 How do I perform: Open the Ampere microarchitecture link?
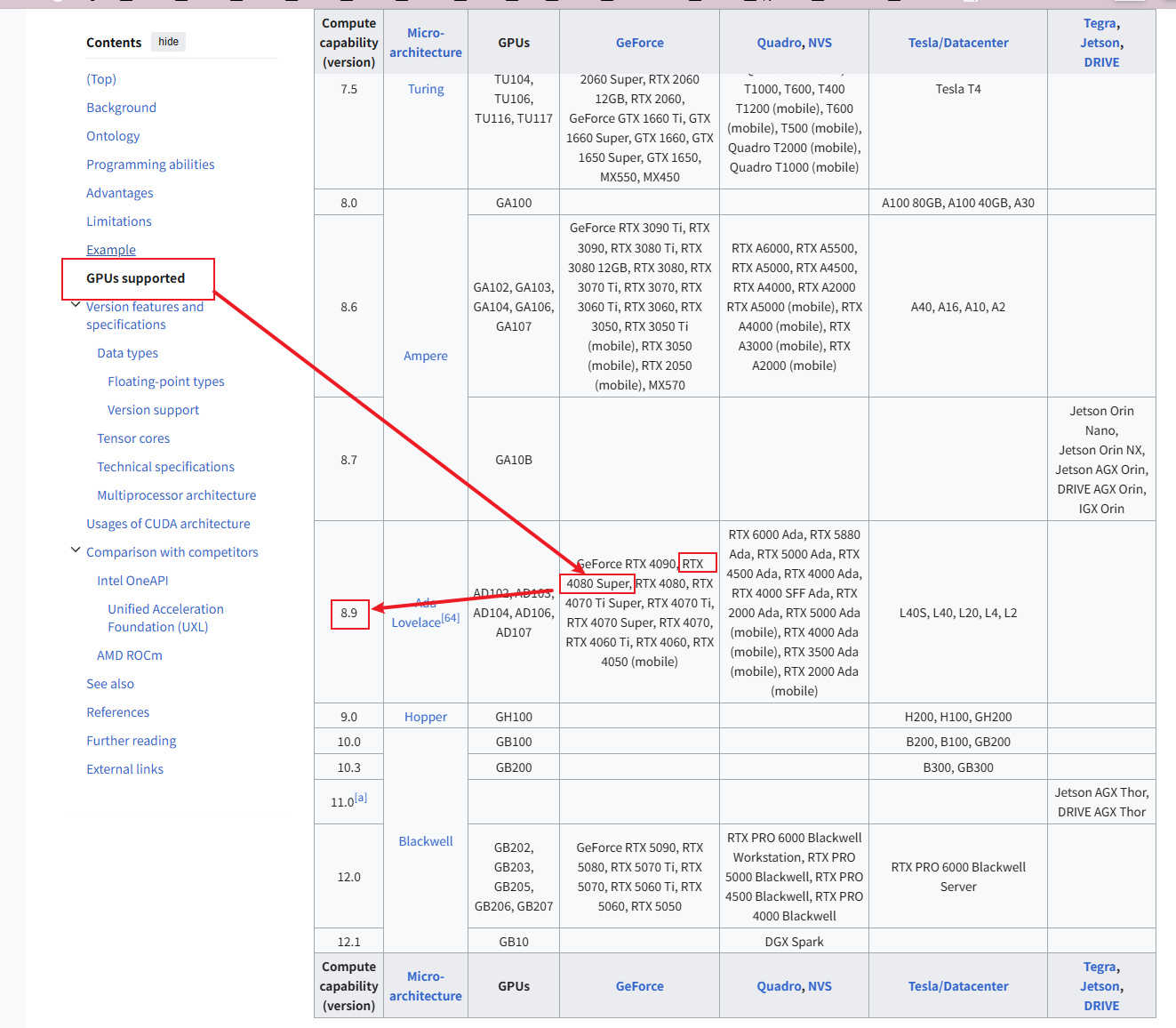(426, 356)
